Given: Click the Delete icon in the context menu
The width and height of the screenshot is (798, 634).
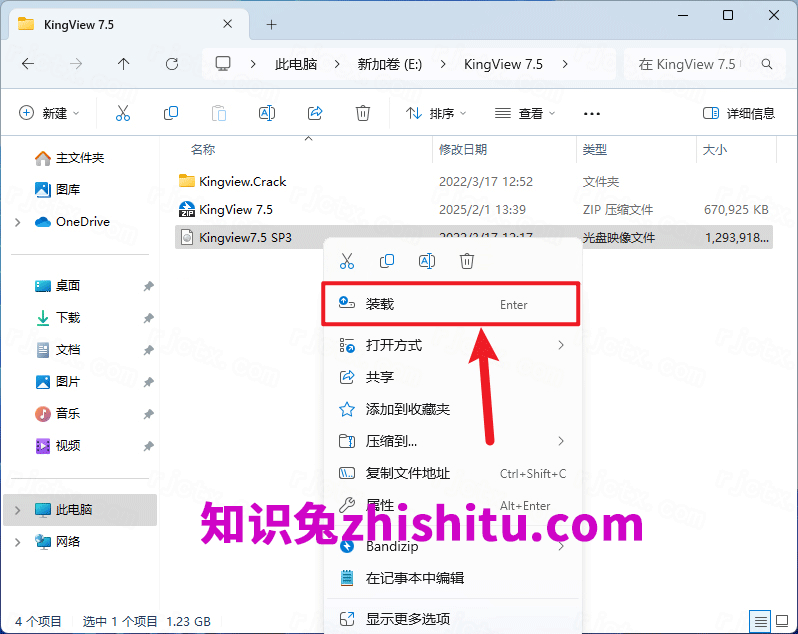Looking at the screenshot, I should pos(467,261).
